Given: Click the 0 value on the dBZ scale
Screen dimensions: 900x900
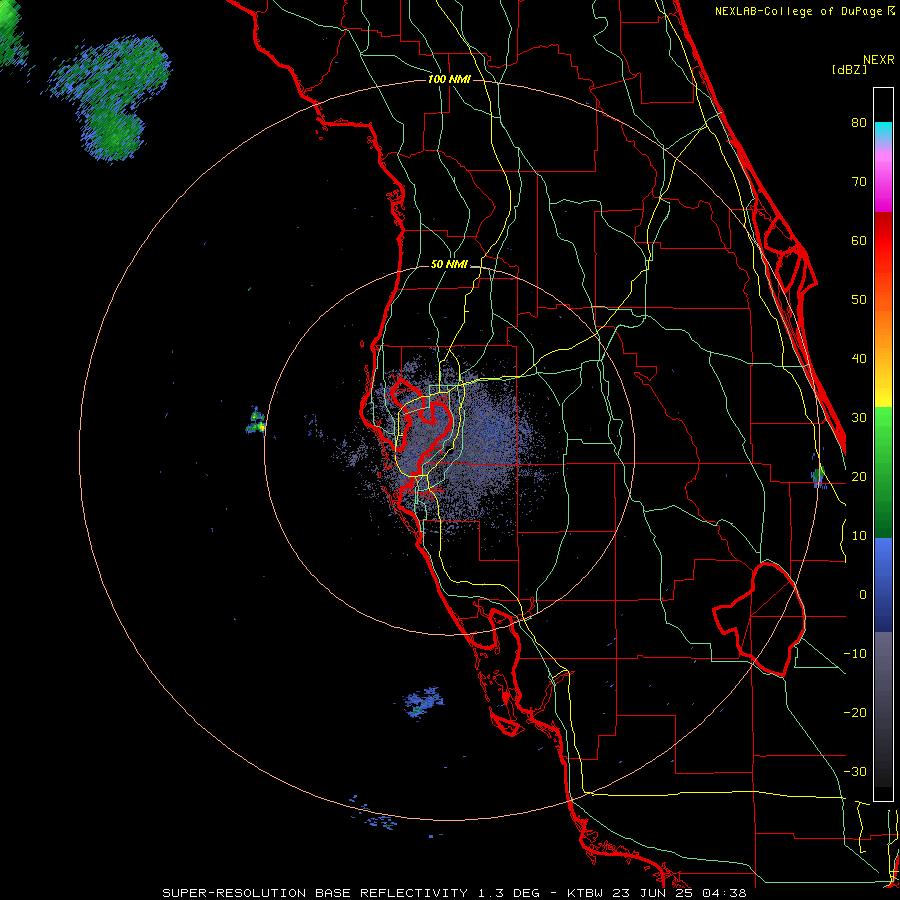Looking at the screenshot, I should click(863, 595).
